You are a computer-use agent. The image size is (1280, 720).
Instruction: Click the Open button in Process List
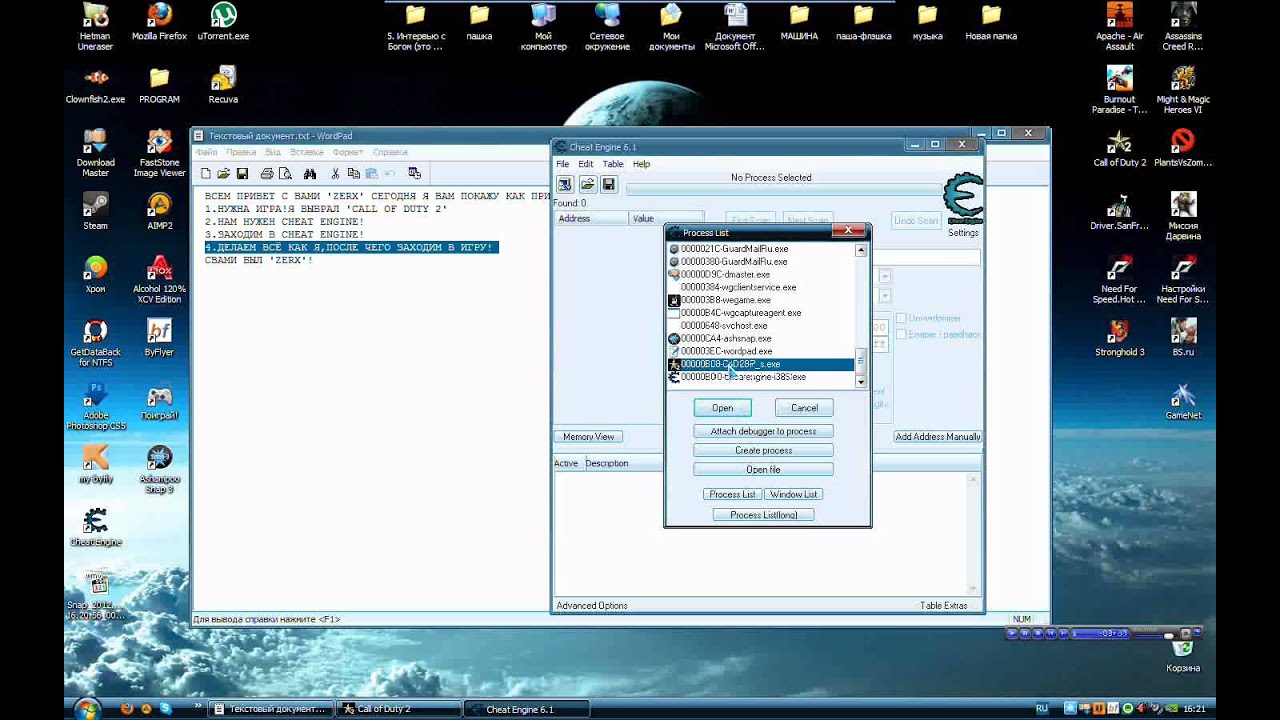723,408
